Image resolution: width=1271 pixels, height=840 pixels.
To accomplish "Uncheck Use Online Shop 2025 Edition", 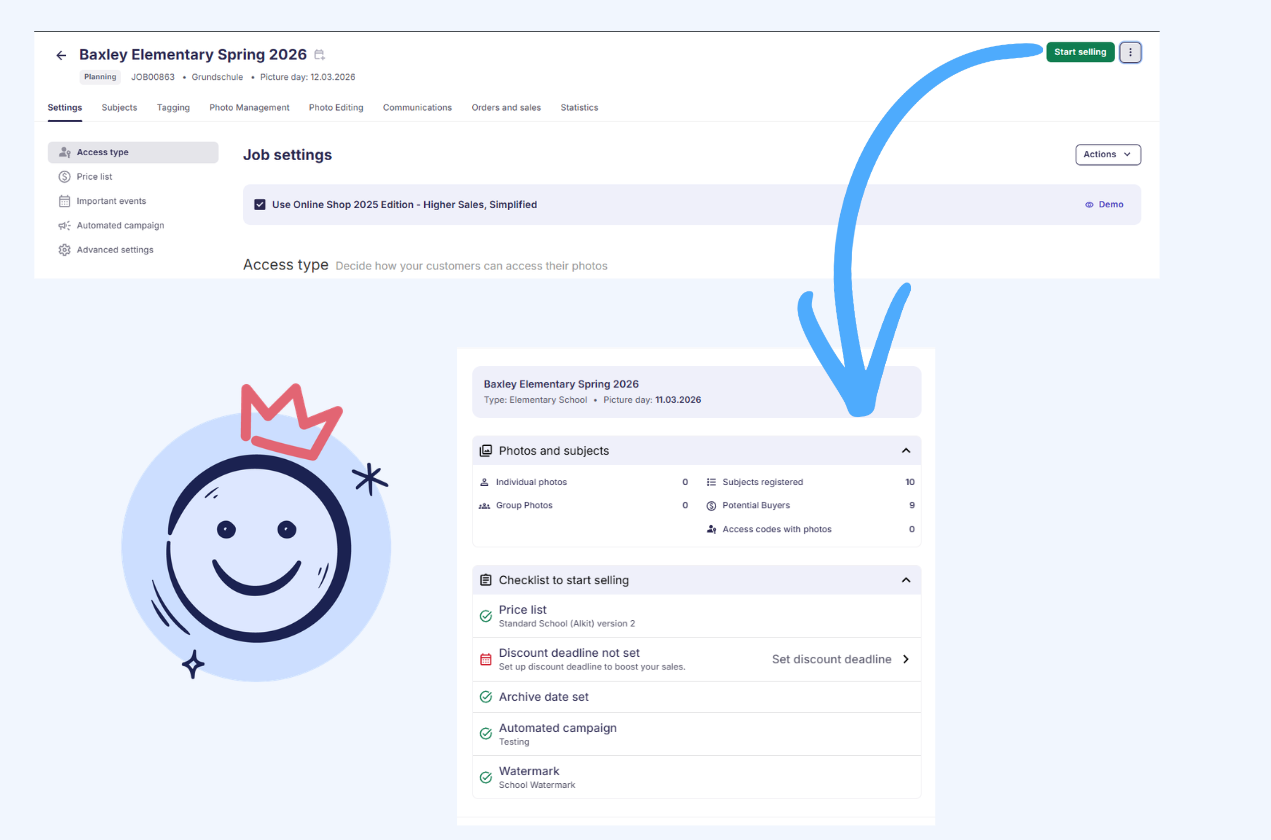I will tap(260, 204).
